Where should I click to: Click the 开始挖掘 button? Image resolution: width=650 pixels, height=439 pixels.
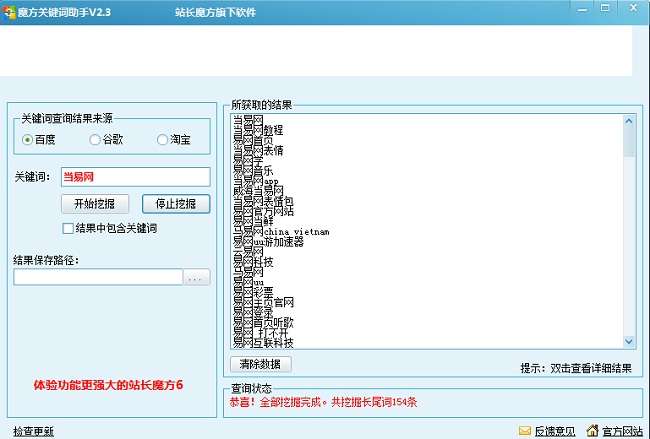95,204
